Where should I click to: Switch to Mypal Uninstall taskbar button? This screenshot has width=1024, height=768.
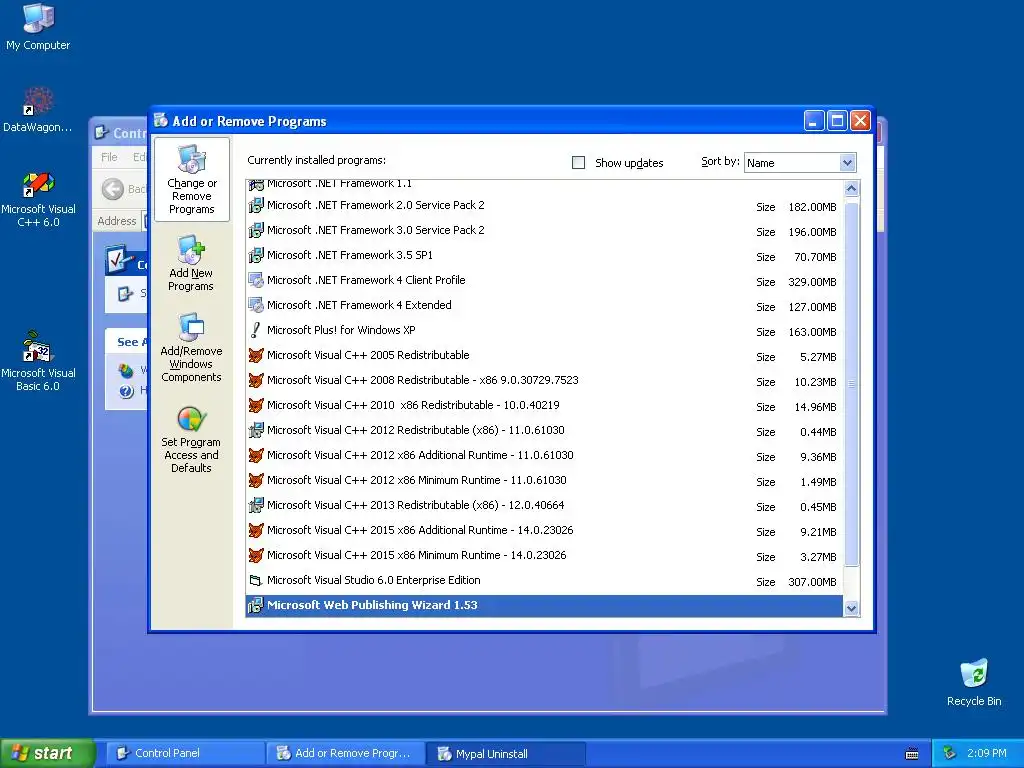tap(505, 753)
